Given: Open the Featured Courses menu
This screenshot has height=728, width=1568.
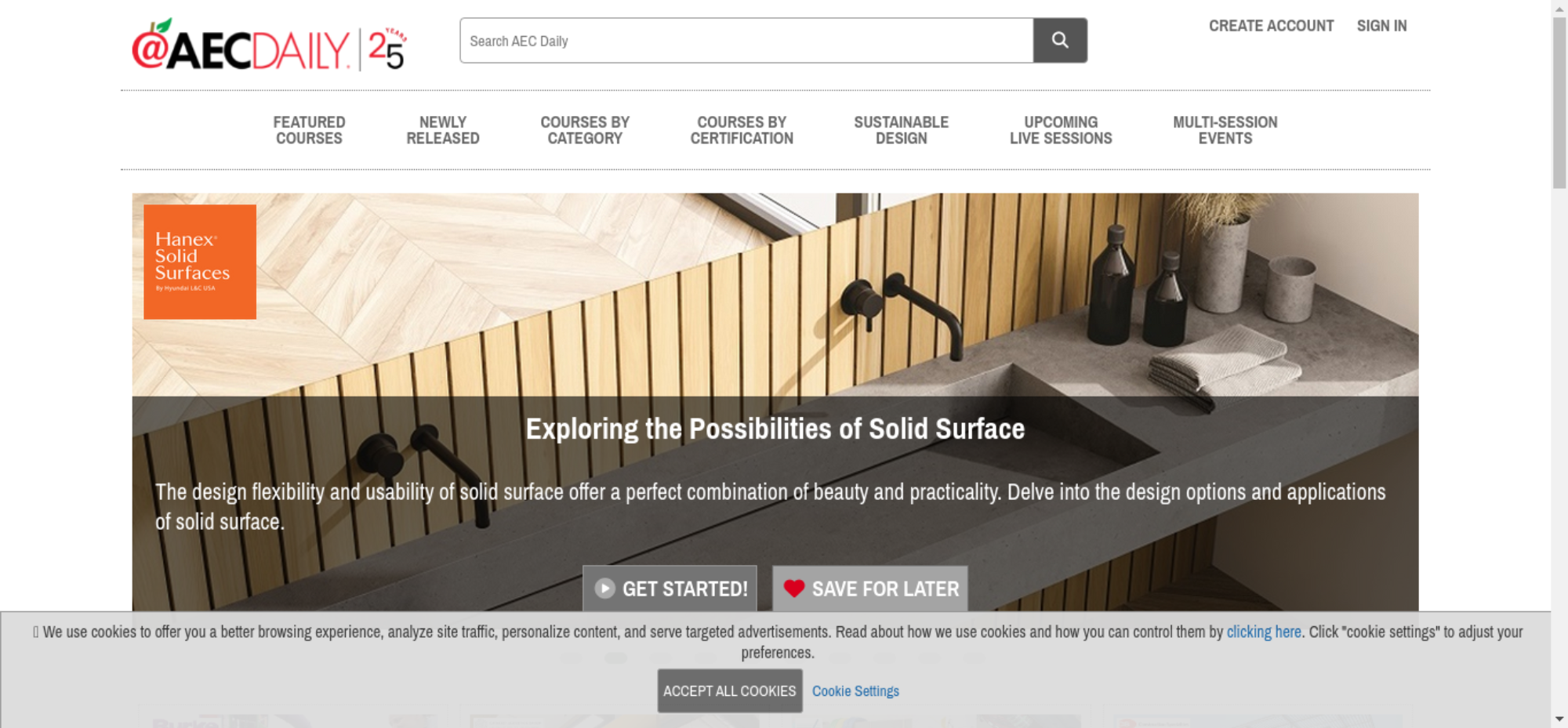Looking at the screenshot, I should pyautogui.click(x=309, y=130).
